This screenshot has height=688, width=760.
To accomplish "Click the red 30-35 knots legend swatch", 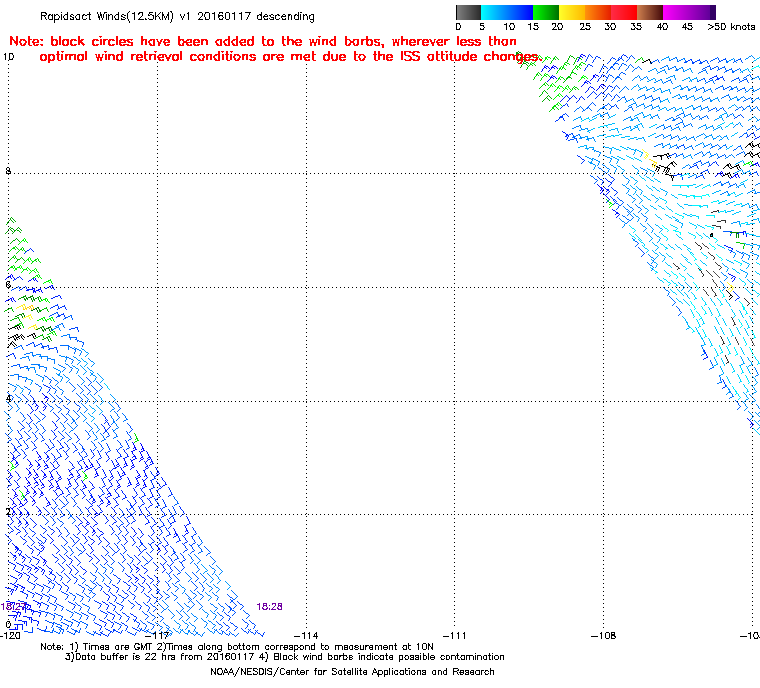I will (624, 12).
